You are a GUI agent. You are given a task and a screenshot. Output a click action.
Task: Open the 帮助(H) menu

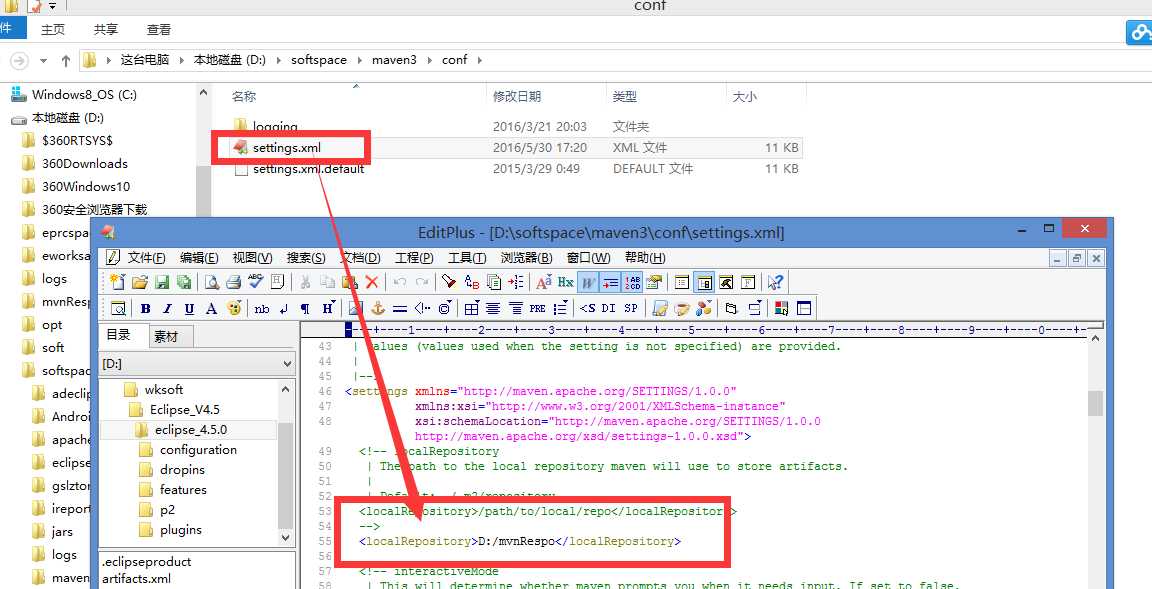[x=645, y=258]
